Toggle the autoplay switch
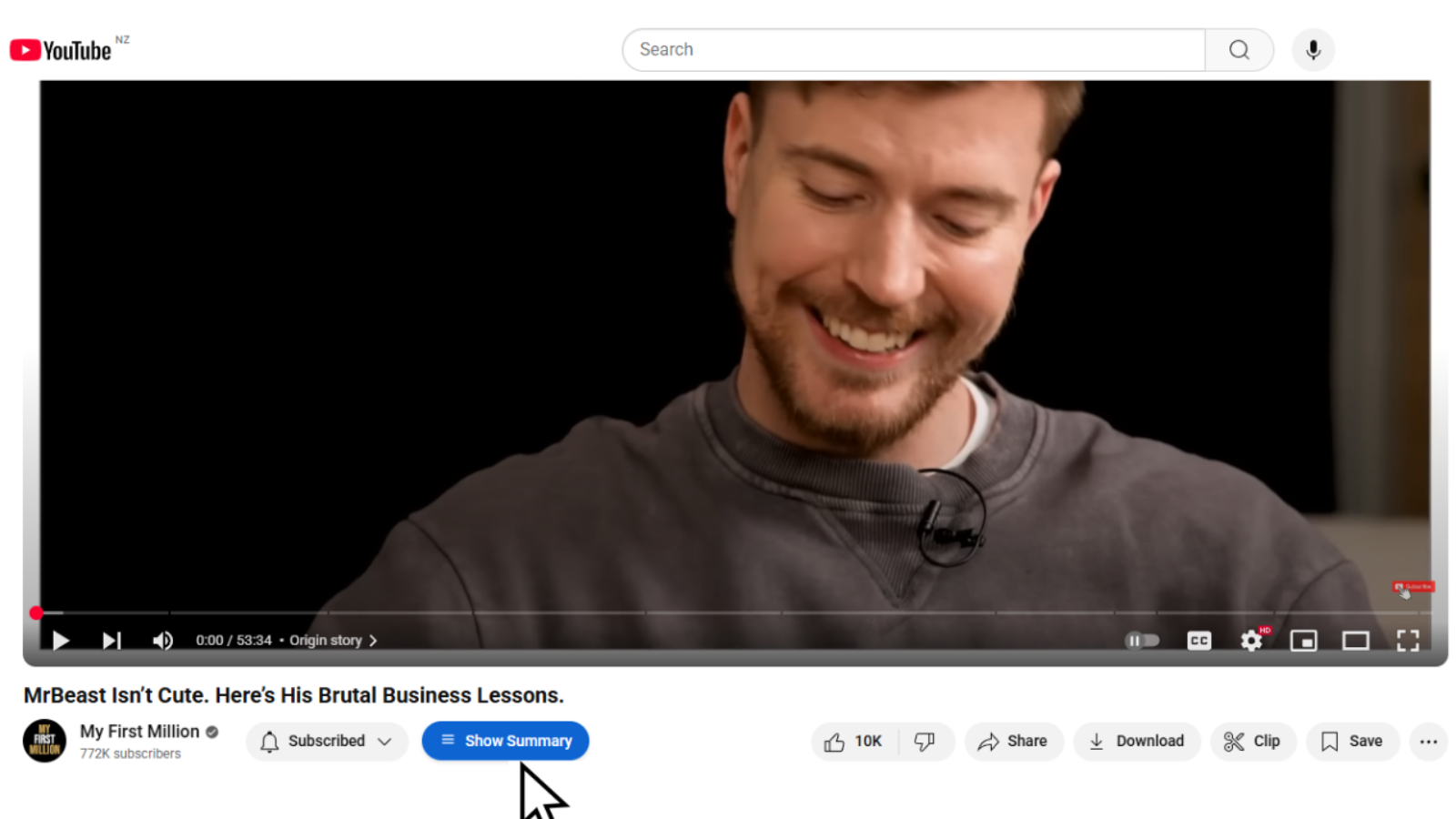The height and width of the screenshot is (819, 1456). click(1142, 641)
